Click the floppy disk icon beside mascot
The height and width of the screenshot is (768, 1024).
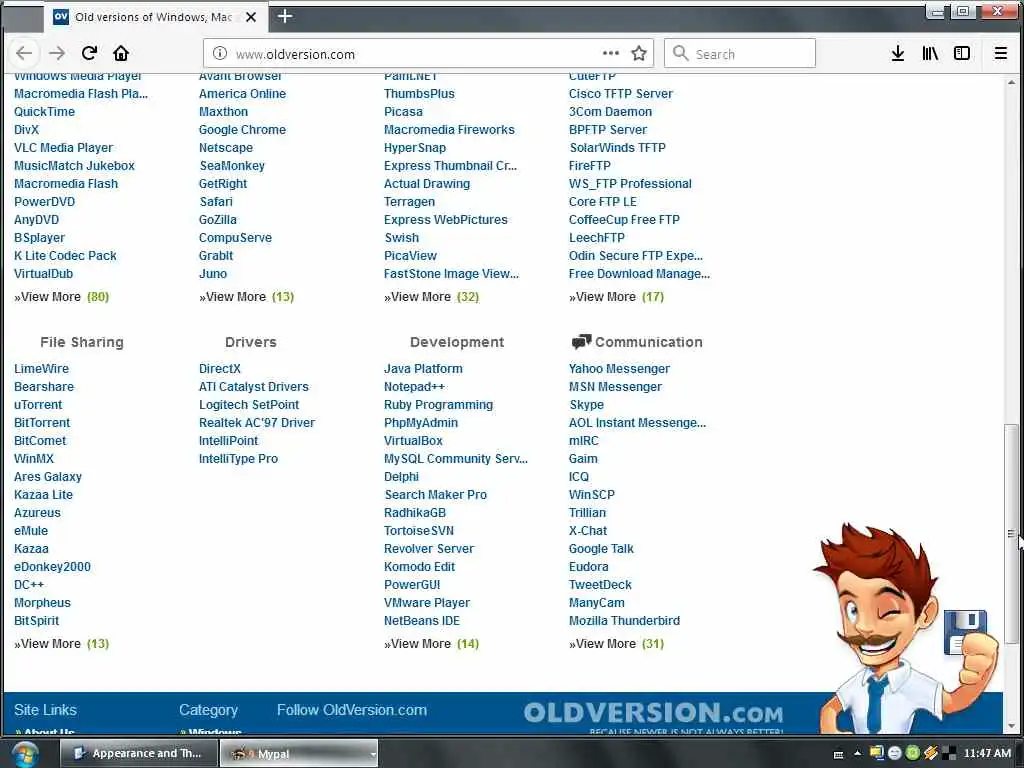(965, 632)
